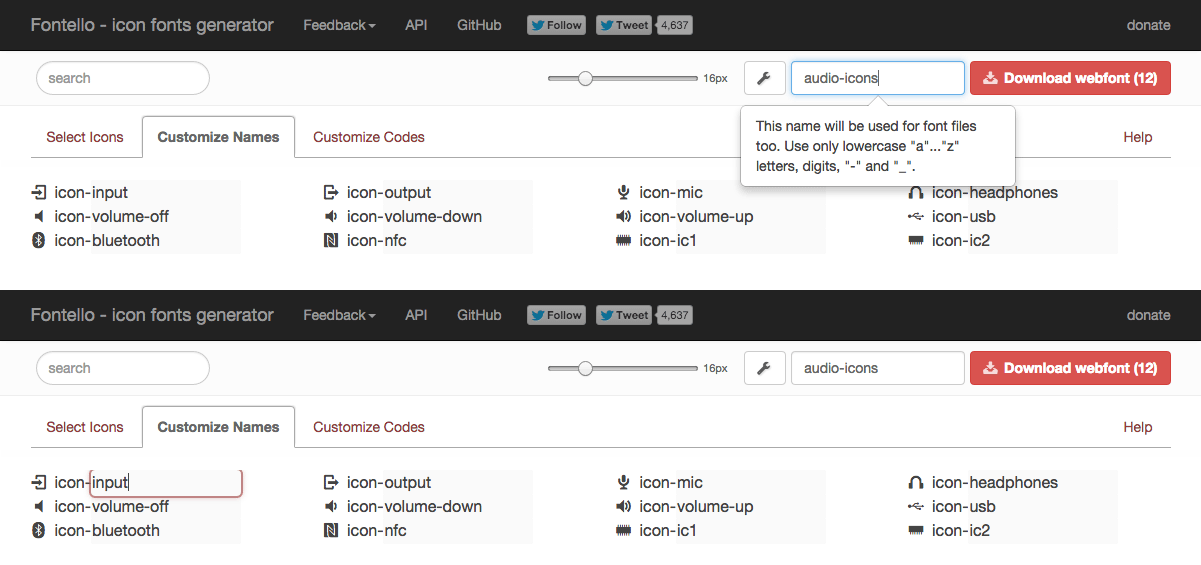Switch to Select Icons tab in lower copy
Screen dimensions: 1201x565
85,427
